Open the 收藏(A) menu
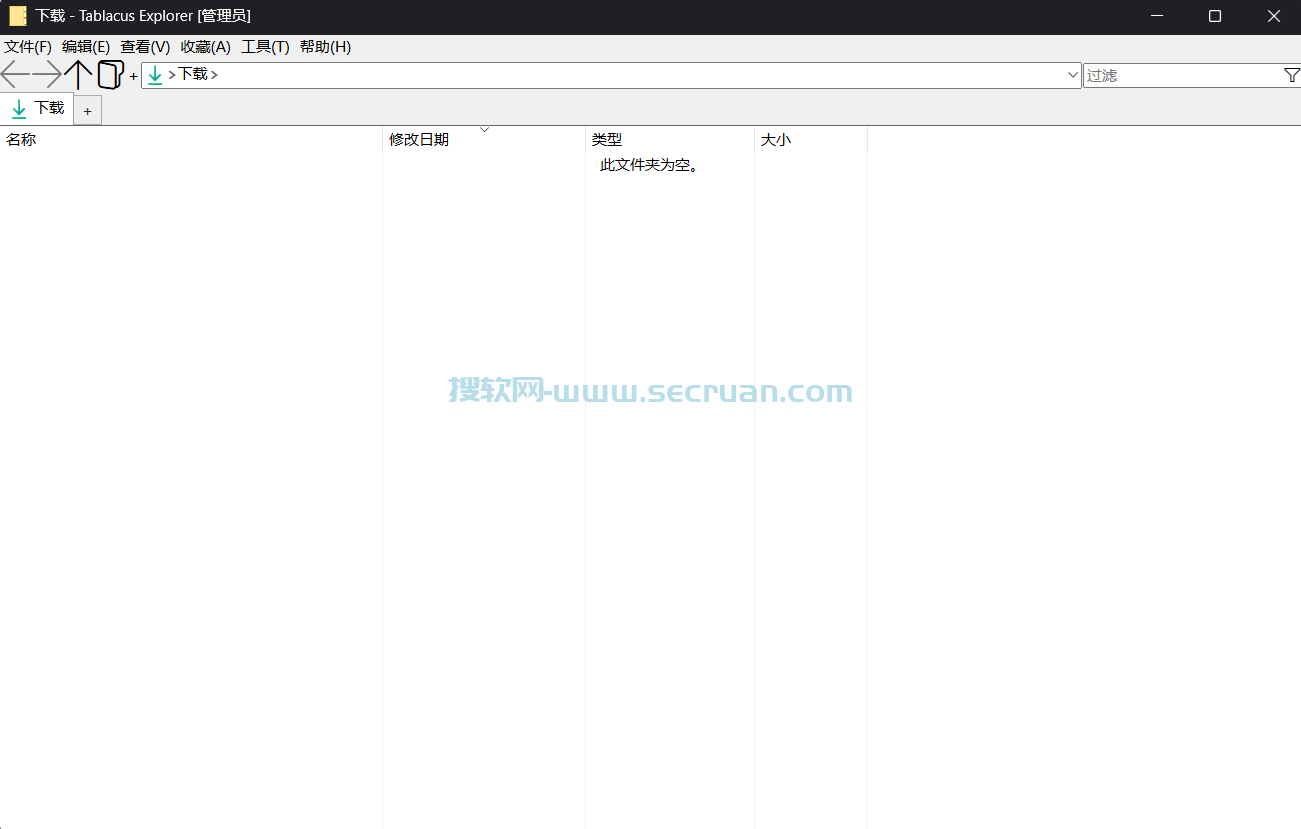The width and height of the screenshot is (1301, 829). 206,47
